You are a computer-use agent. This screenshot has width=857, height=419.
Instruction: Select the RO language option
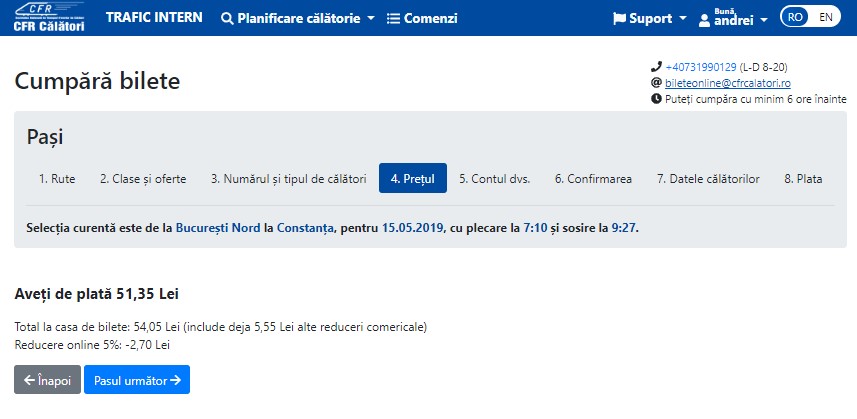coord(795,17)
